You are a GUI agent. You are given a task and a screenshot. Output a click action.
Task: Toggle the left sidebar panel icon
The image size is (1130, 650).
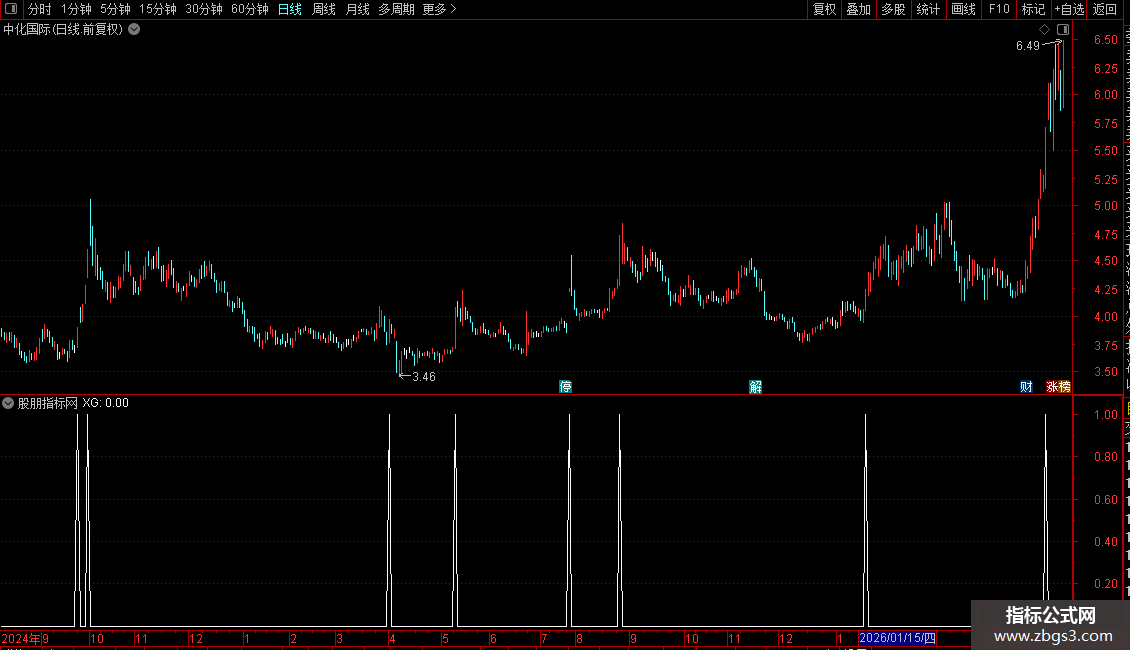pos(11,9)
